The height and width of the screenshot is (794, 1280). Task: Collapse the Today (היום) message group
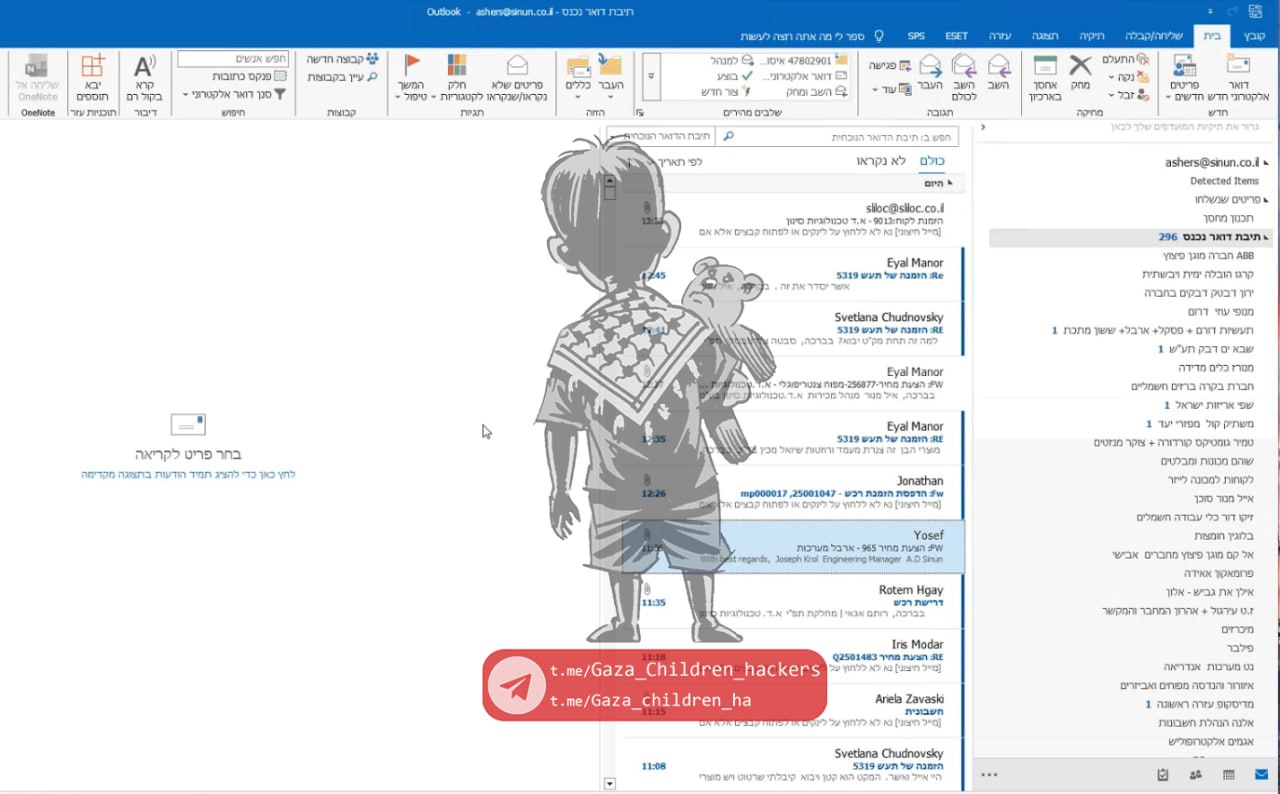pos(949,184)
